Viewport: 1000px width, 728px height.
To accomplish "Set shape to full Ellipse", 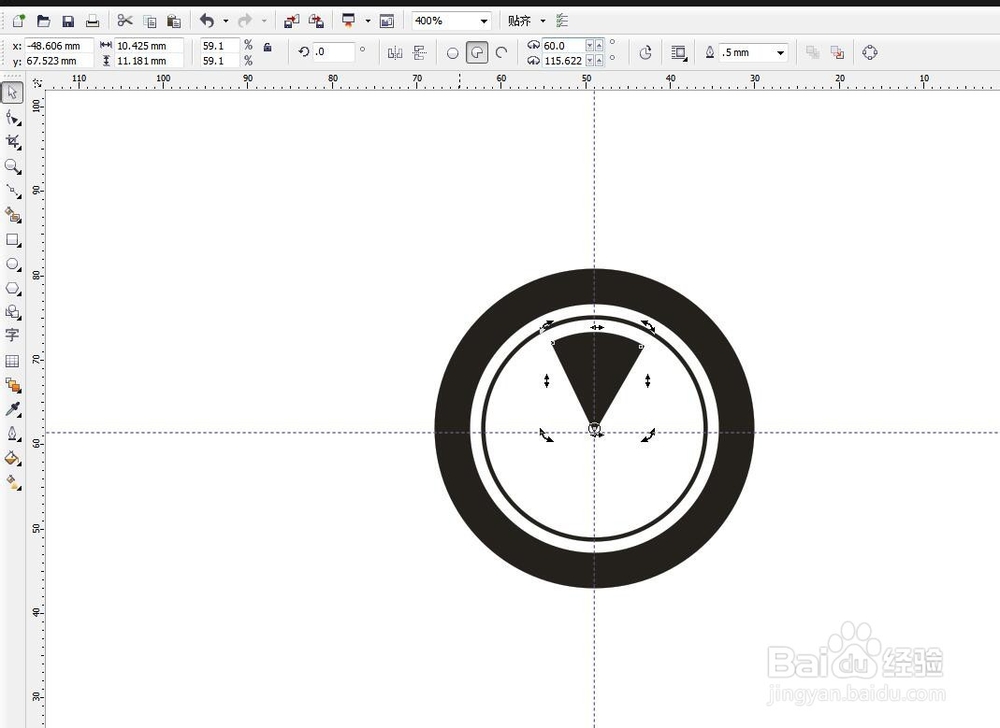I will pos(452,54).
